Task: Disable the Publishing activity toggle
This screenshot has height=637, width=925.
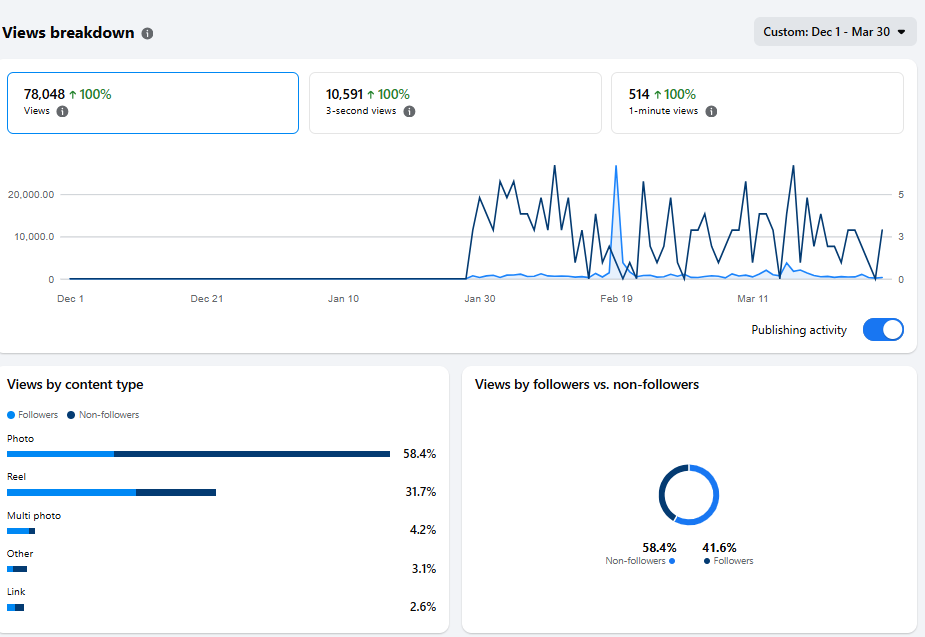Action: (883, 329)
